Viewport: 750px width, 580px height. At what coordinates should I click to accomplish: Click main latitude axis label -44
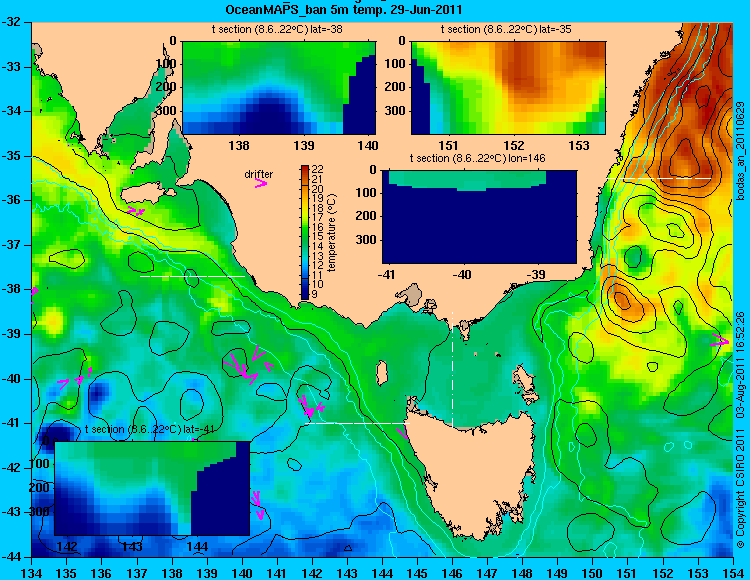[x=13, y=557]
